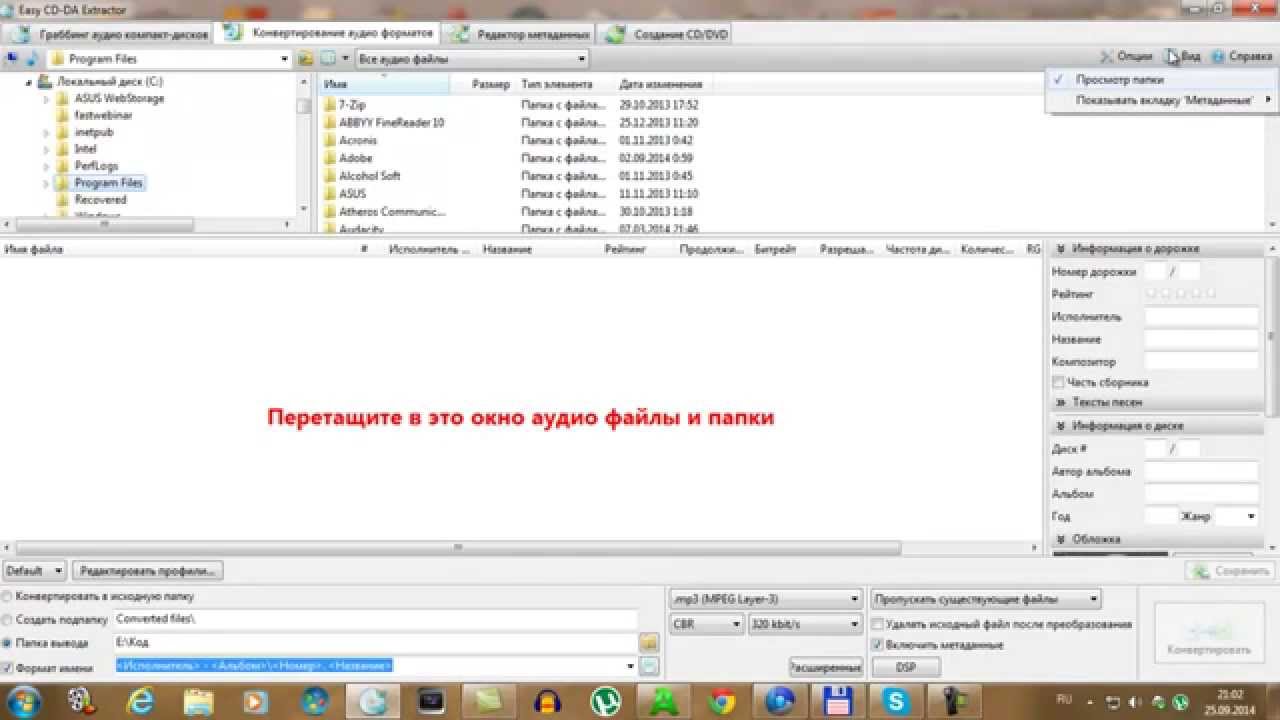
Task: Click the Options toolbar item
Action: (x=1127, y=57)
